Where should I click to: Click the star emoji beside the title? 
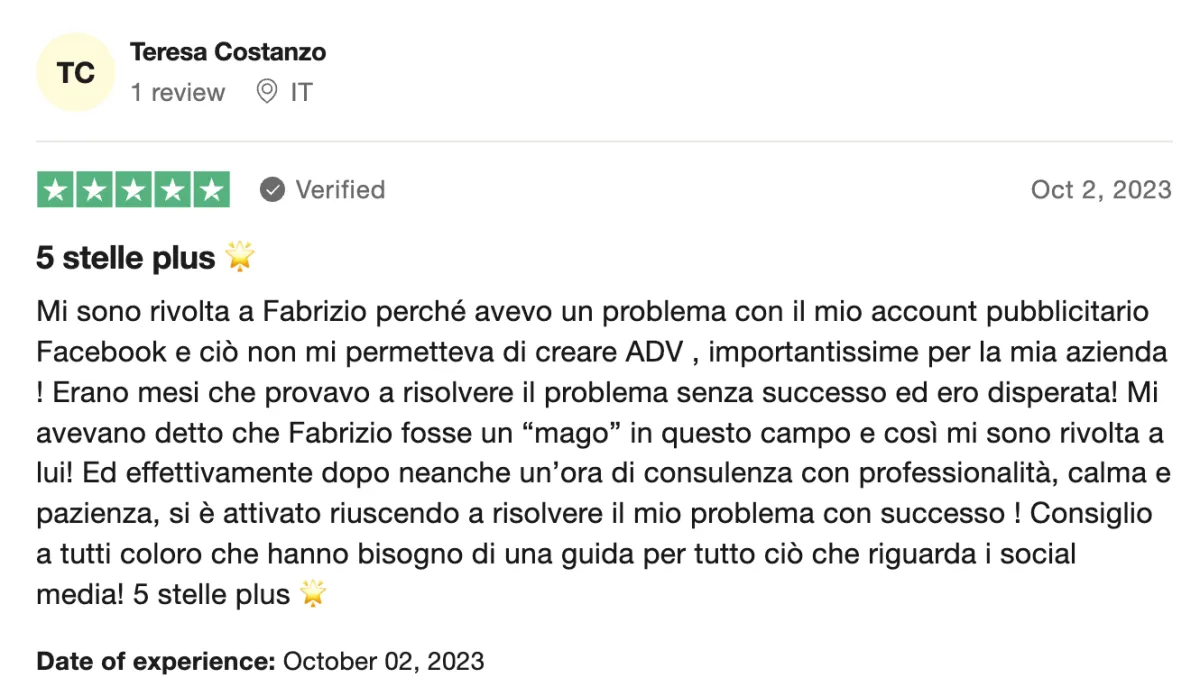pyautogui.click(x=240, y=257)
